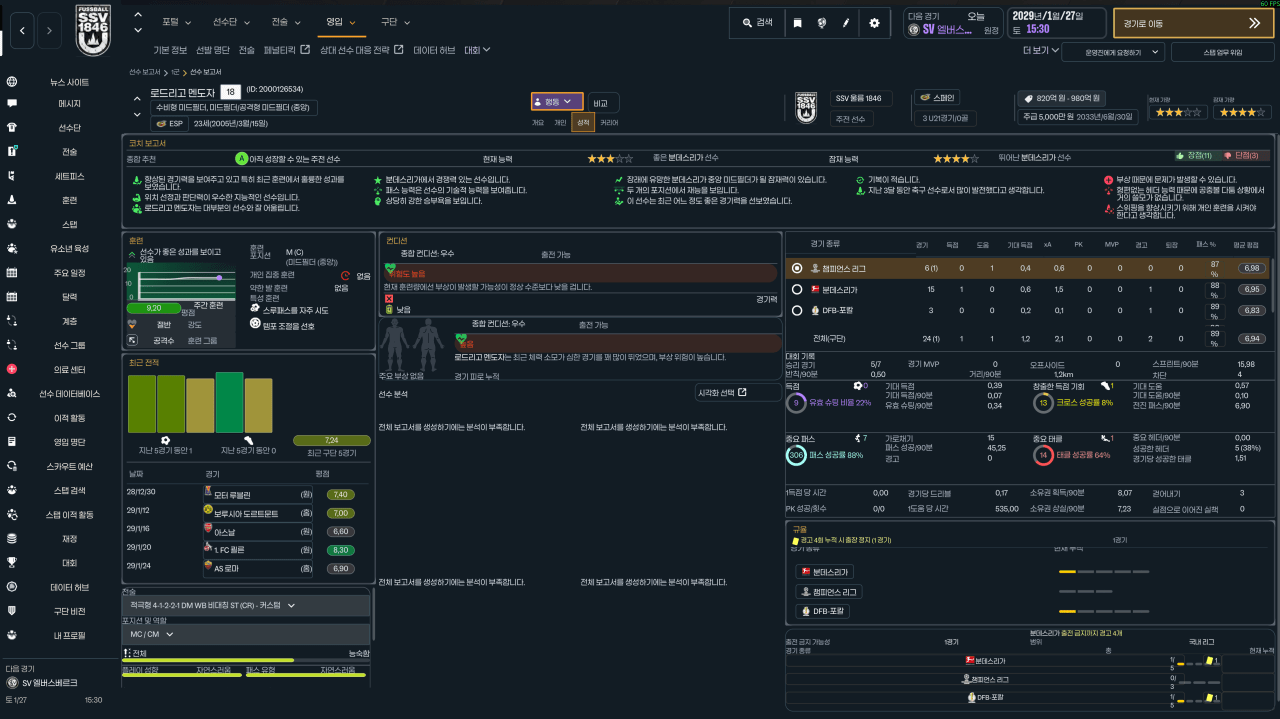Screen dimensions: 1280x719
Task: Open 선수단 squad shirt icon in sidebar
Action: pos(12,128)
